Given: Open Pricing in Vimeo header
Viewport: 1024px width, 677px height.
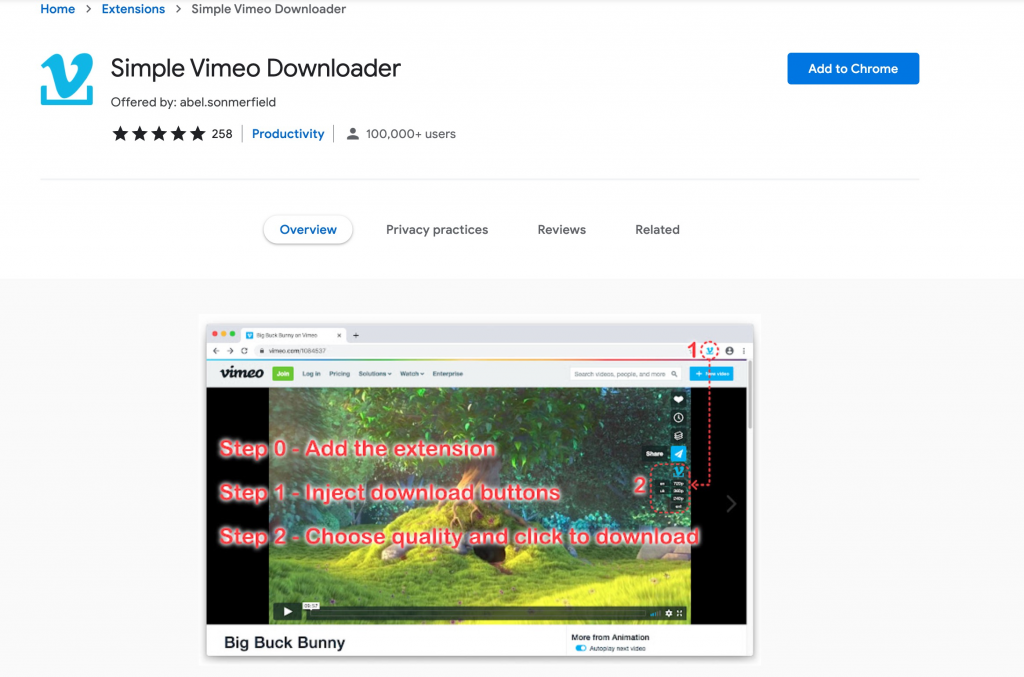Looking at the screenshot, I should tap(340, 374).
